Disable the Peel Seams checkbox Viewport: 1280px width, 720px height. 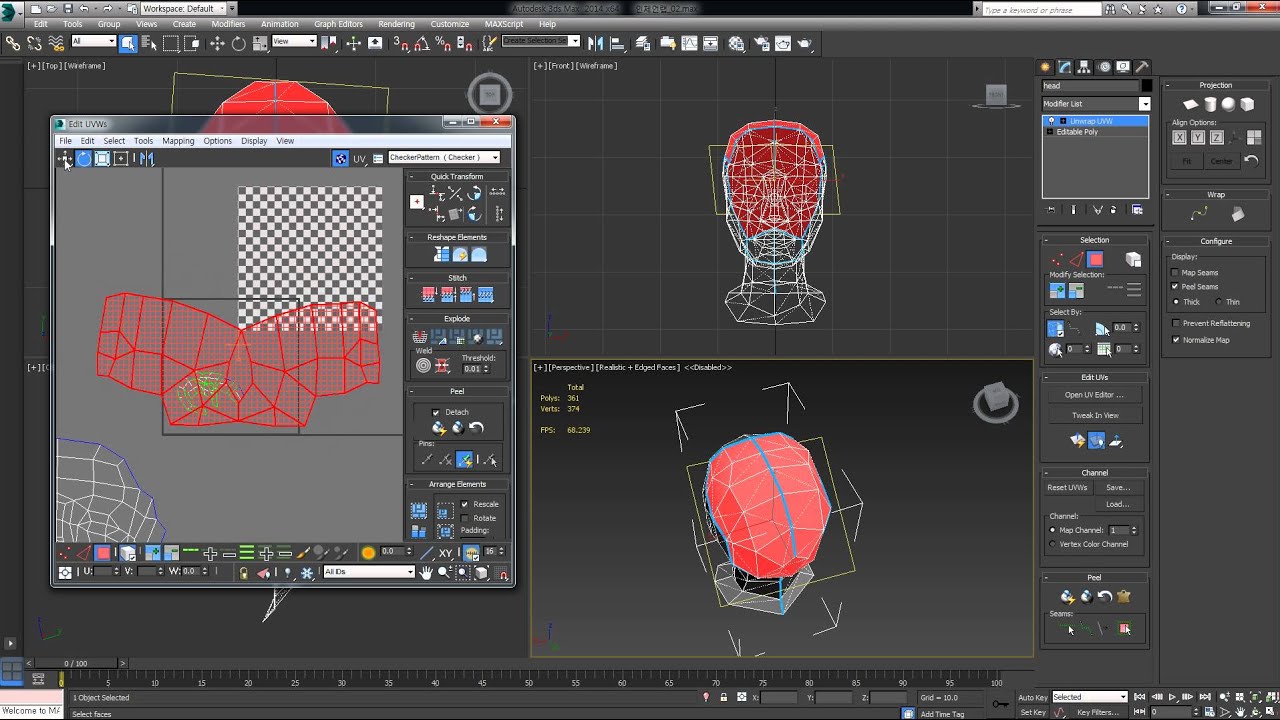tap(1176, 286)
